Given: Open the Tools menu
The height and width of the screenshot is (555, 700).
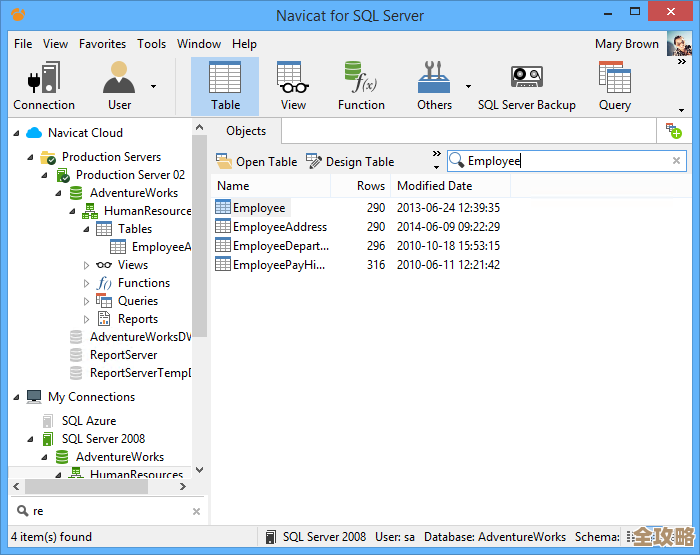Looking at the screenshot, I should 152,44.
